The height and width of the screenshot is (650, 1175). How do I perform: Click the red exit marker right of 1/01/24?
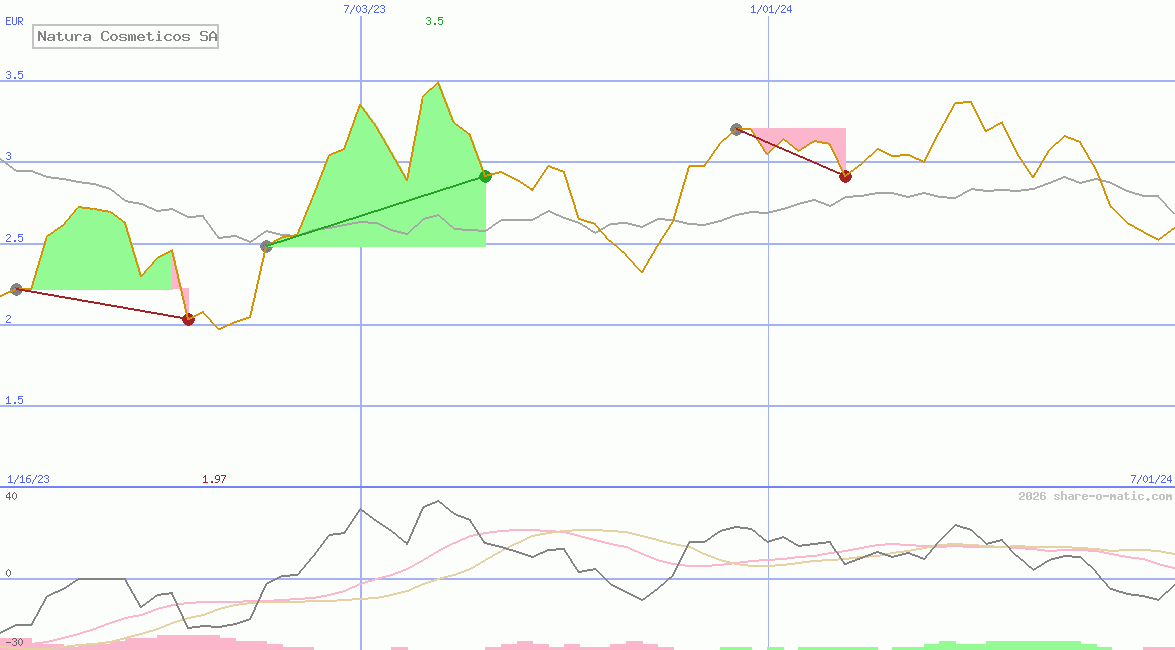[x=845, y=176]
